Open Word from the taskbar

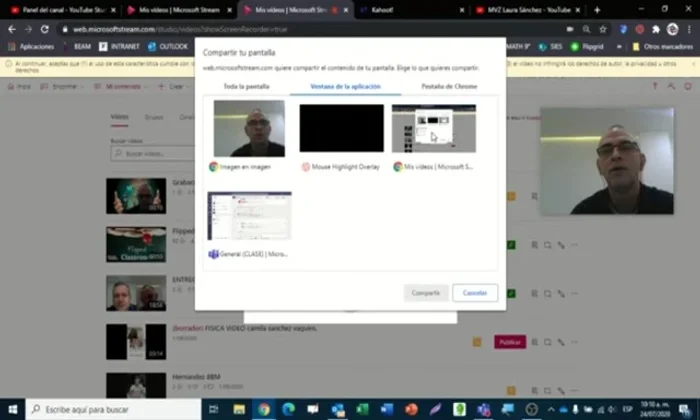(387, 409)
